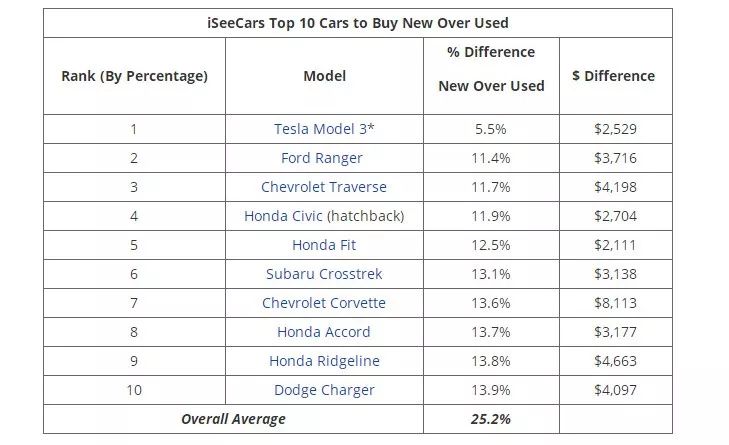
Task: Select the 25.2% overall average cell
Action: 491,419
